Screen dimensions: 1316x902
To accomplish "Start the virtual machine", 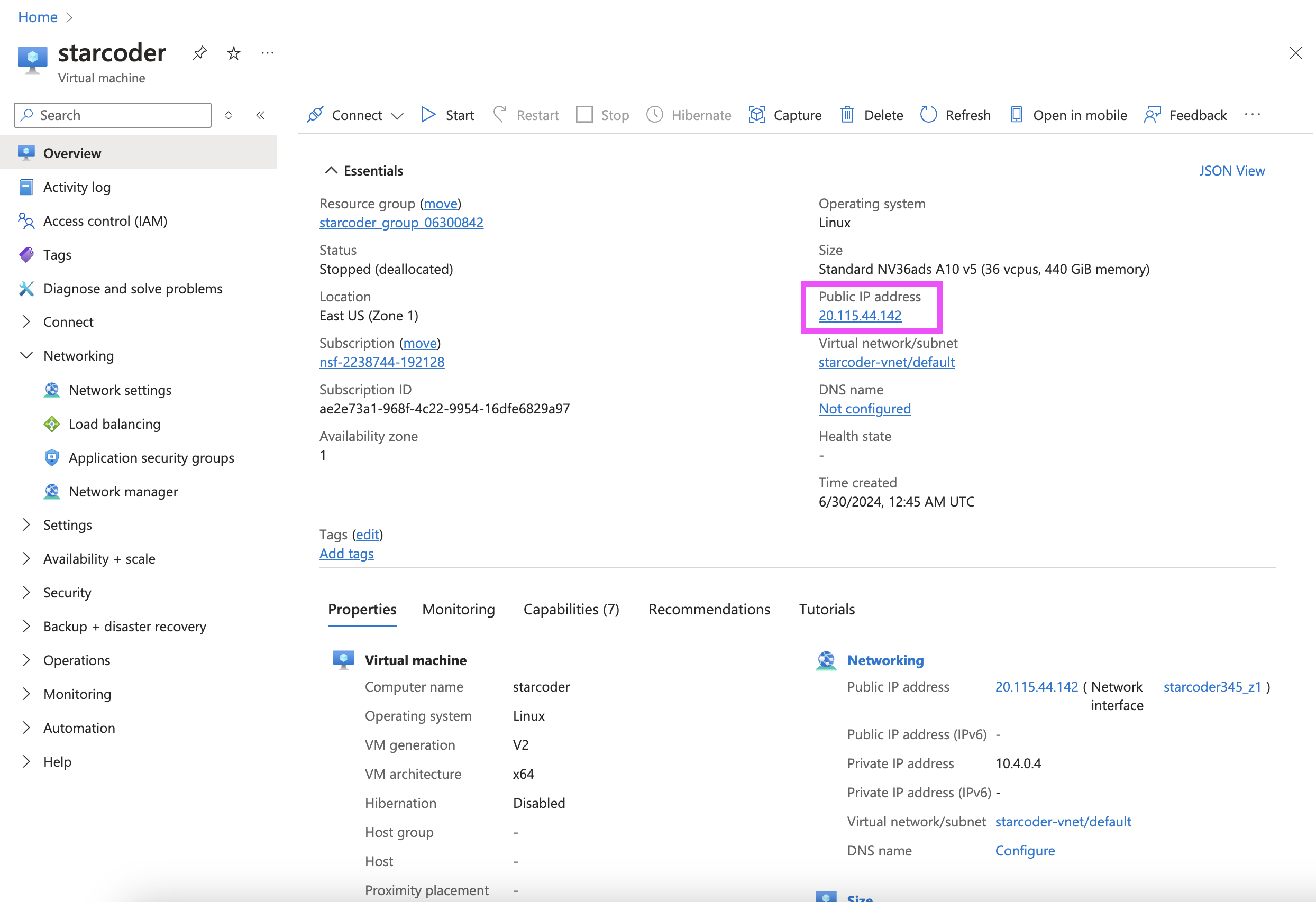I will click(x=447, y=115).
